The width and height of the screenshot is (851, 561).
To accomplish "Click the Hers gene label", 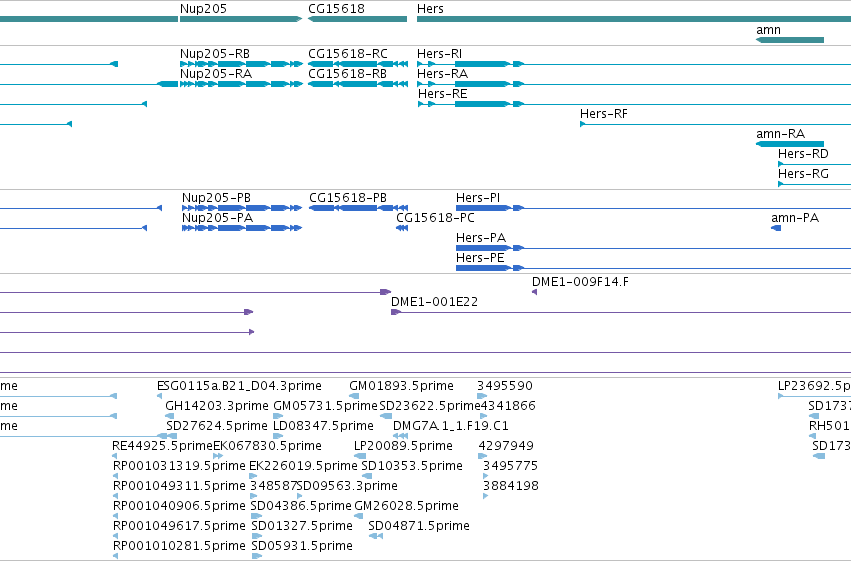I will pos(430,9).
